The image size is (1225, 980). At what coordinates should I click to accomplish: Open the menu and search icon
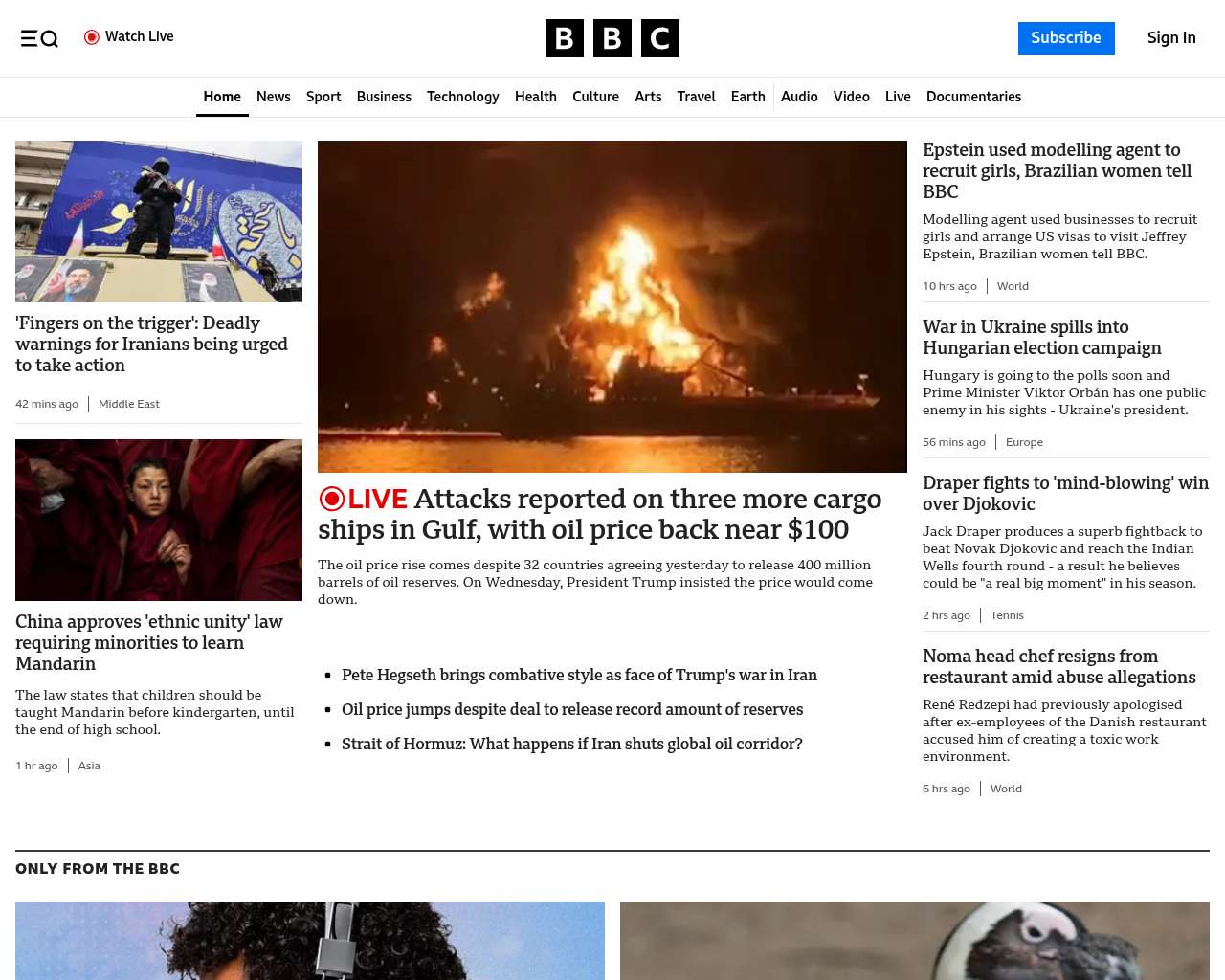point(39,38)
